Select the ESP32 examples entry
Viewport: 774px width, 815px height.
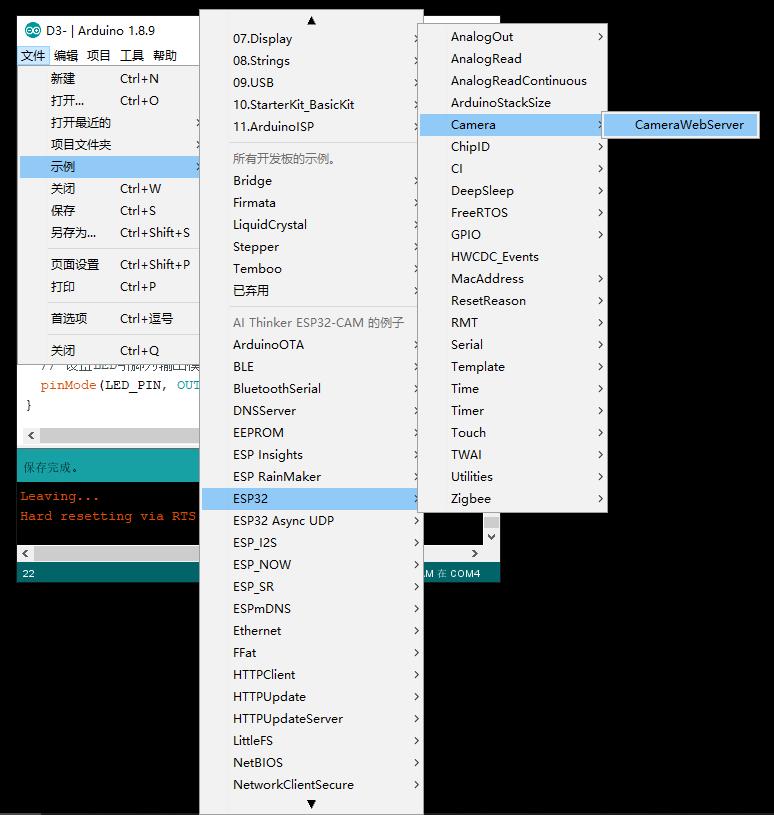[311, 498]
